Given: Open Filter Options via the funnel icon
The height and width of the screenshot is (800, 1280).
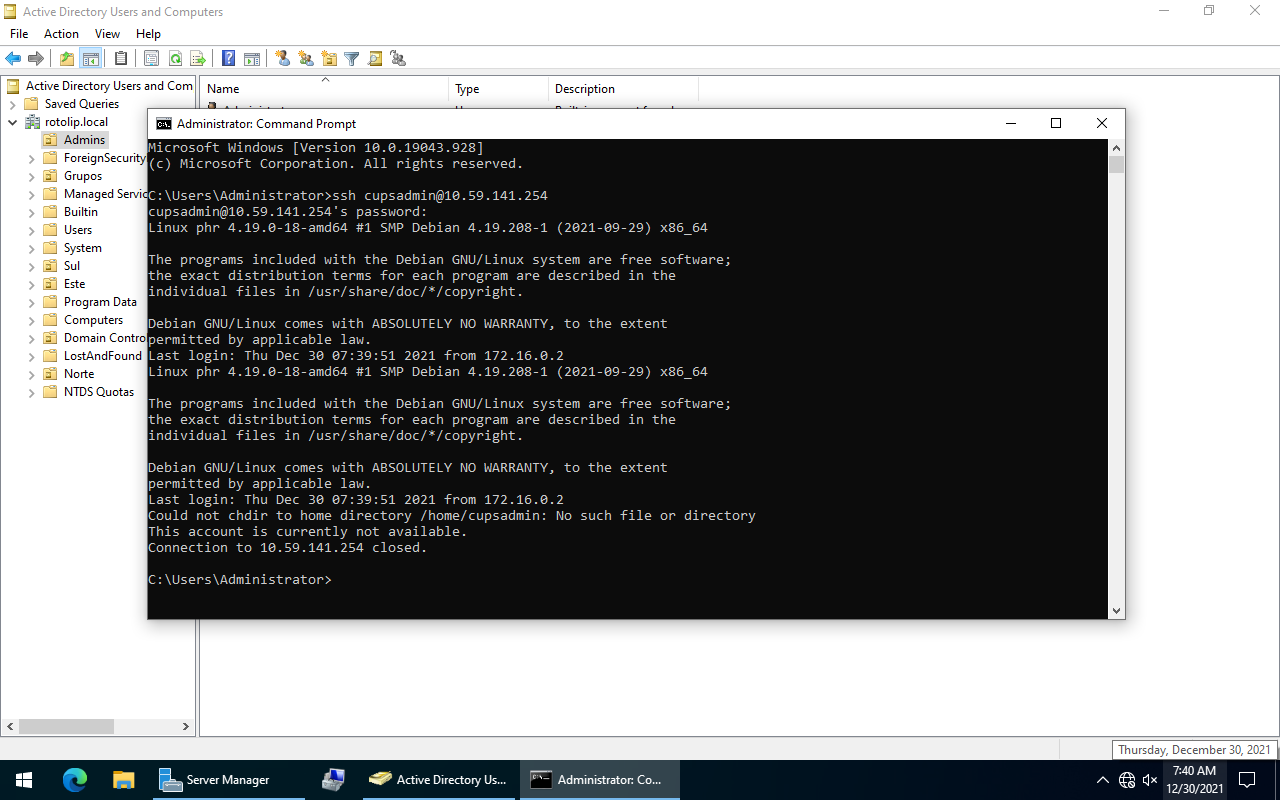Looking at the screenshot, I should [352, 59].
